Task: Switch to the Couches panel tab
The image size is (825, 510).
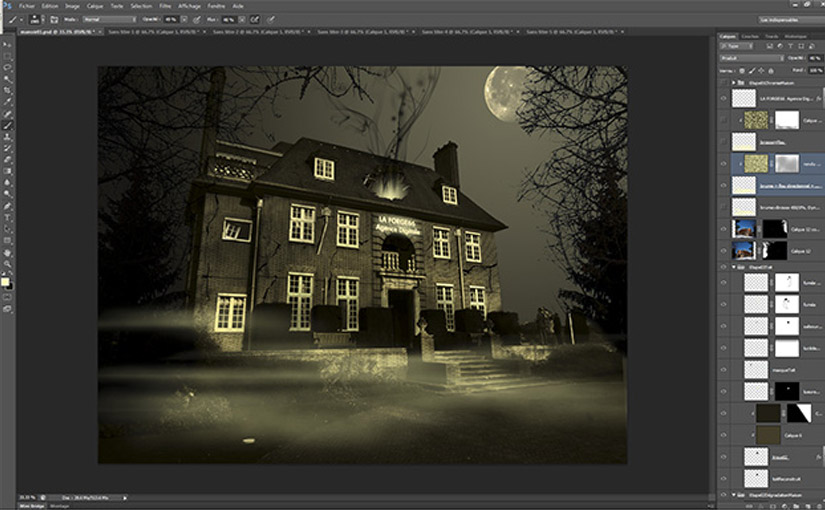Action: point(750,36)
